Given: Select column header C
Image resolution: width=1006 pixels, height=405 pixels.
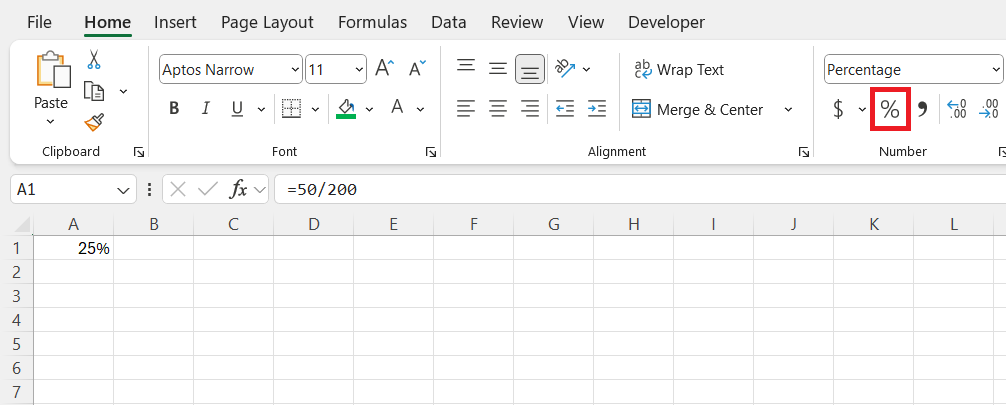Looking at the screenshot, I should tap(234, 224).
